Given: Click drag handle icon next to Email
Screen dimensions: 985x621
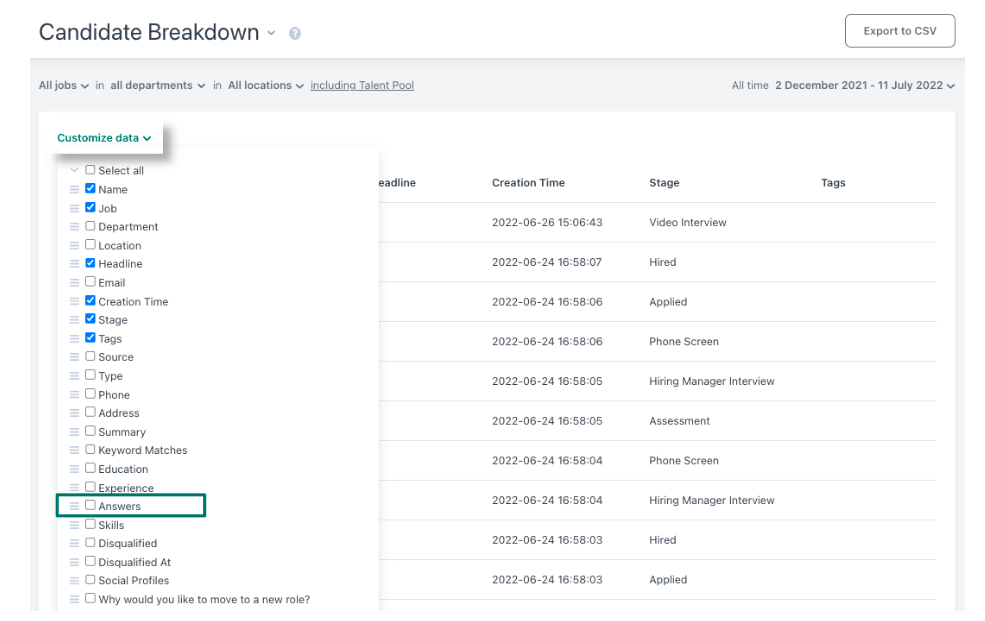Looking at the screenshot, I should click(74, 283).
